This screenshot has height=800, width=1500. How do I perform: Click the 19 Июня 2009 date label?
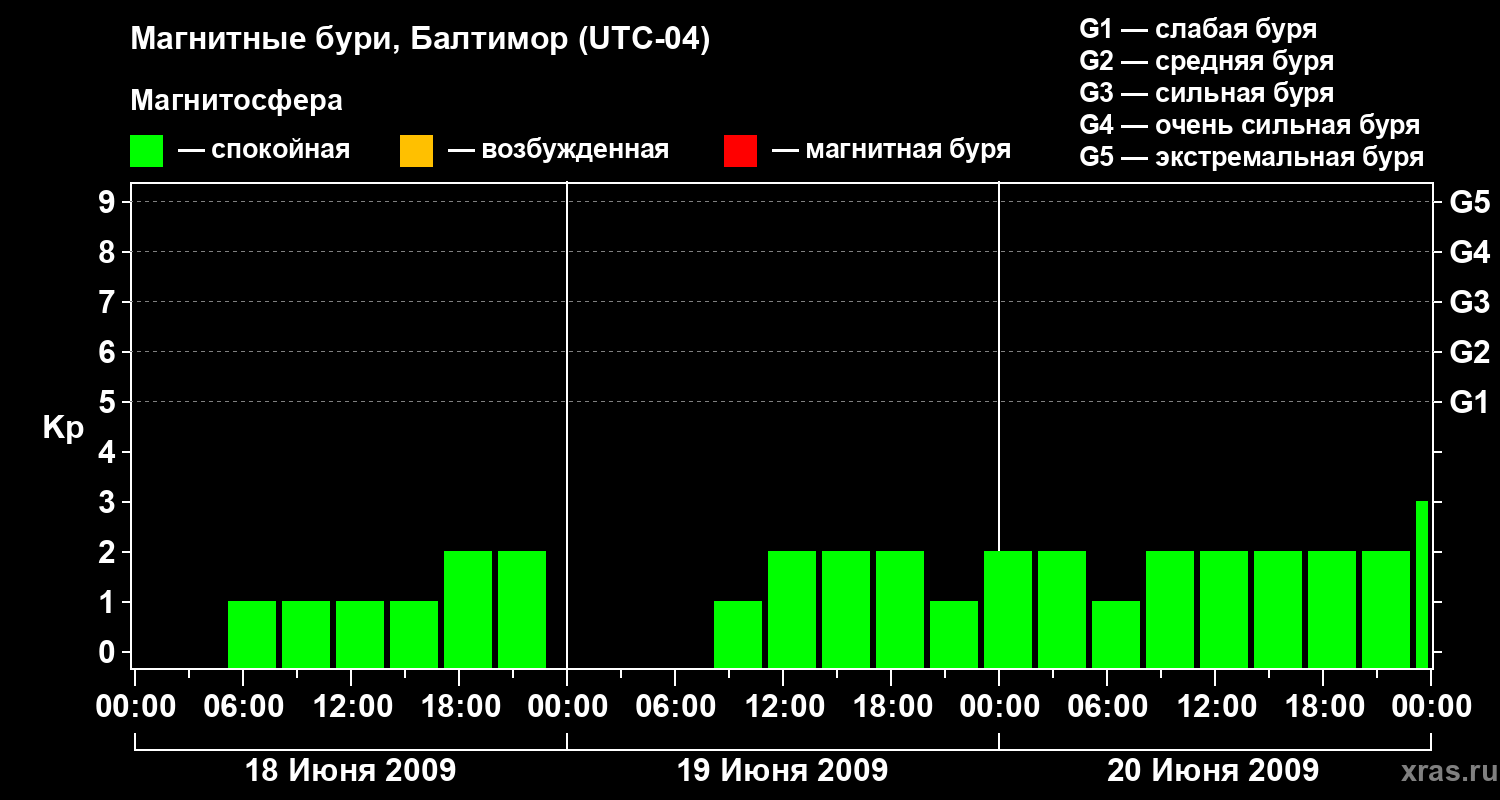(782, 771)
